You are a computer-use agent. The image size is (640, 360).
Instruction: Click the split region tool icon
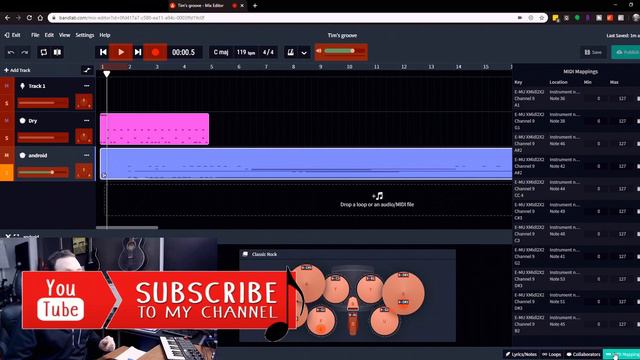pyautogui.click(x=58, y=52)
